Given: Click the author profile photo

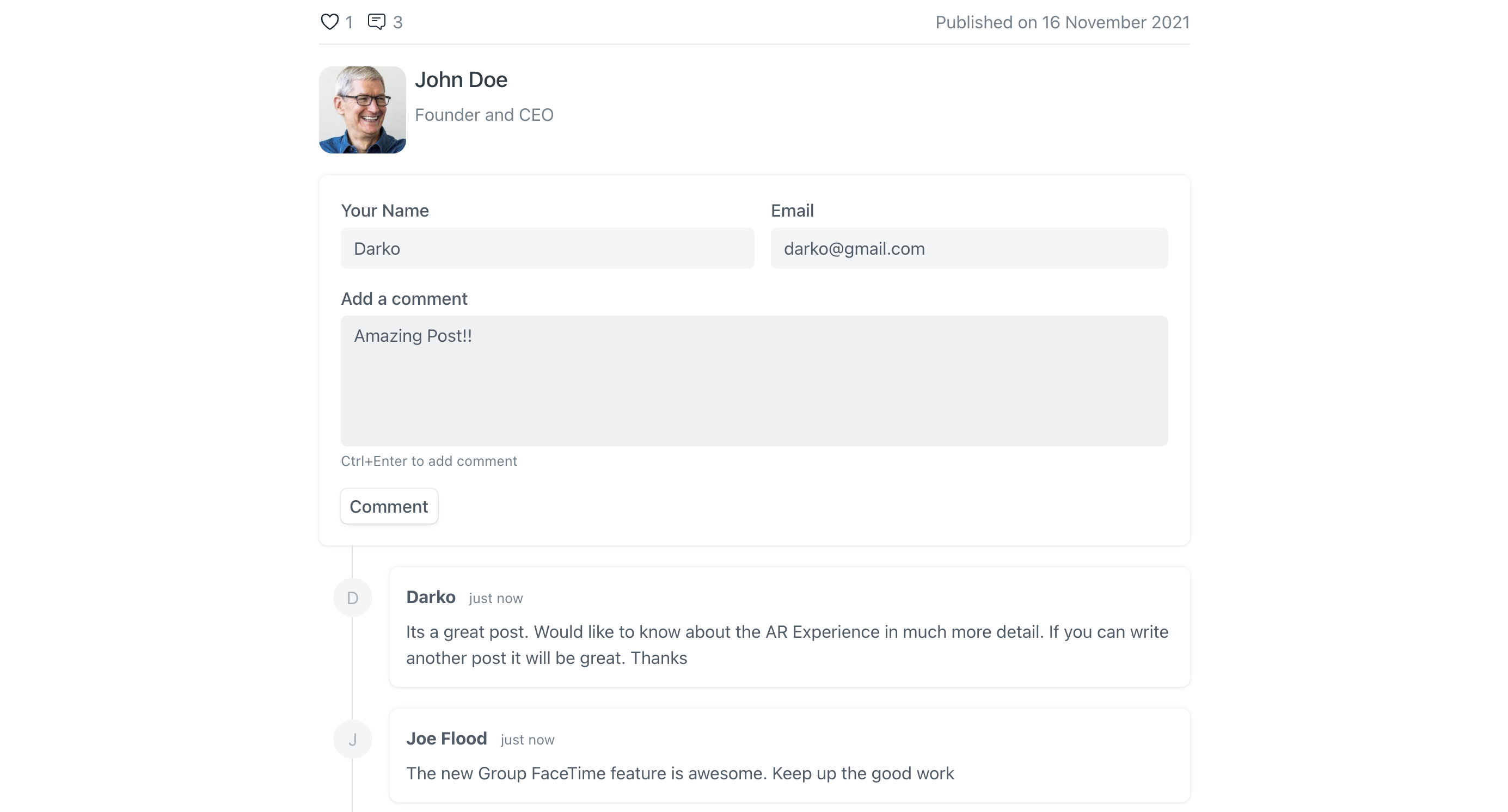Looking at the screenshot, I should point(363,109).
